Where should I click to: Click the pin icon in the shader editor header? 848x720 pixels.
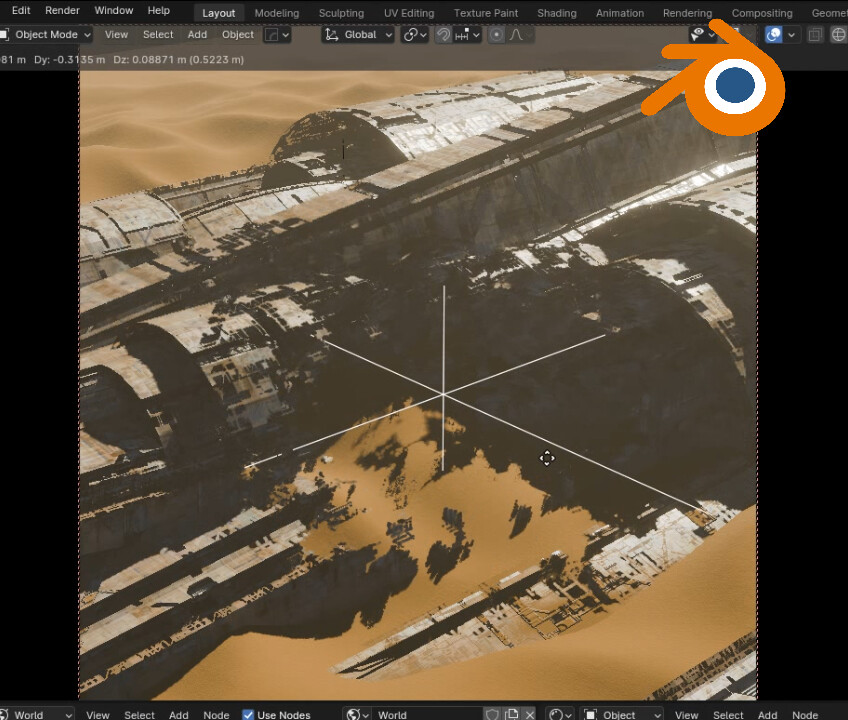[x=491, y=713]
